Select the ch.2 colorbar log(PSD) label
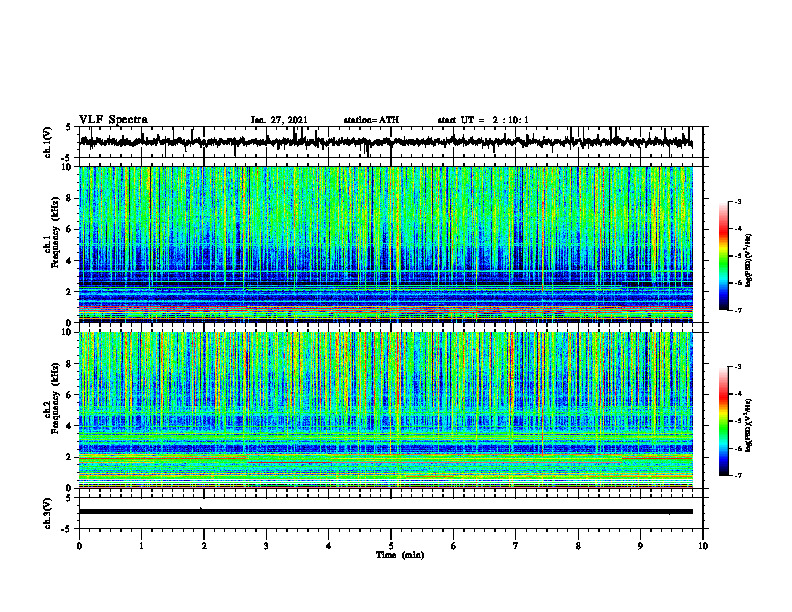 pos(748,425)
